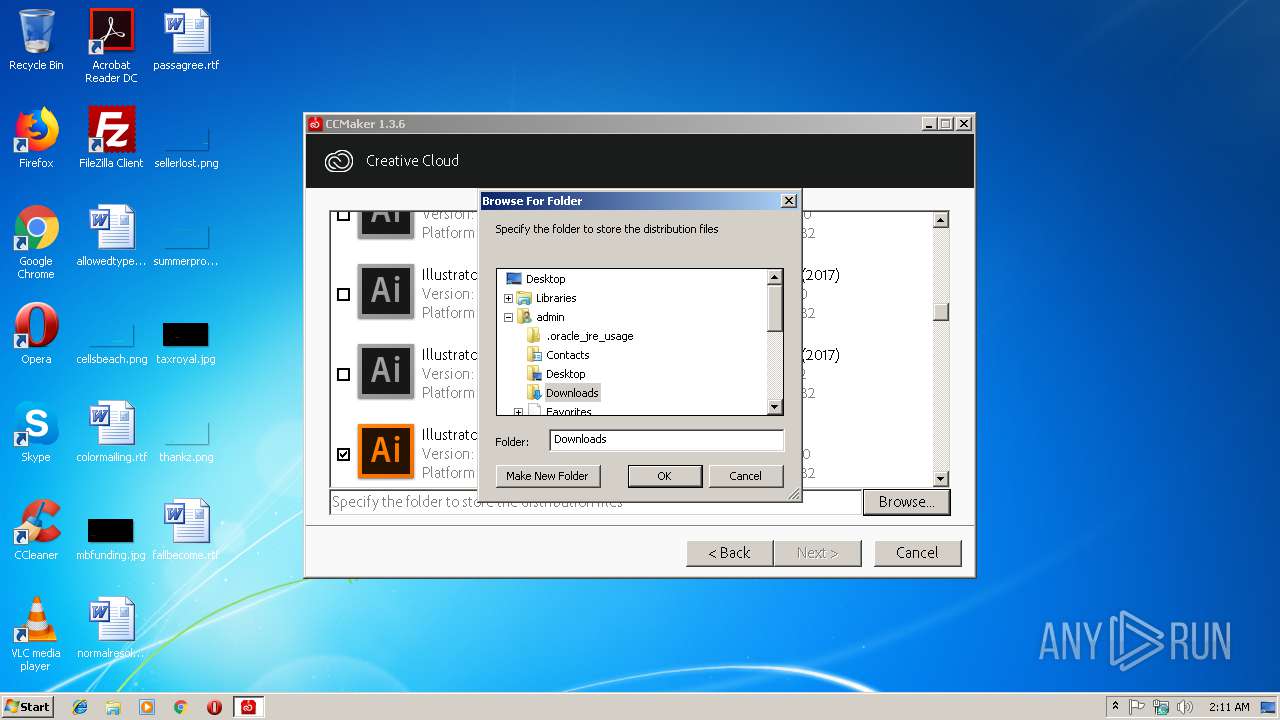Open the VLC media player shortcut

coord(36,634)
